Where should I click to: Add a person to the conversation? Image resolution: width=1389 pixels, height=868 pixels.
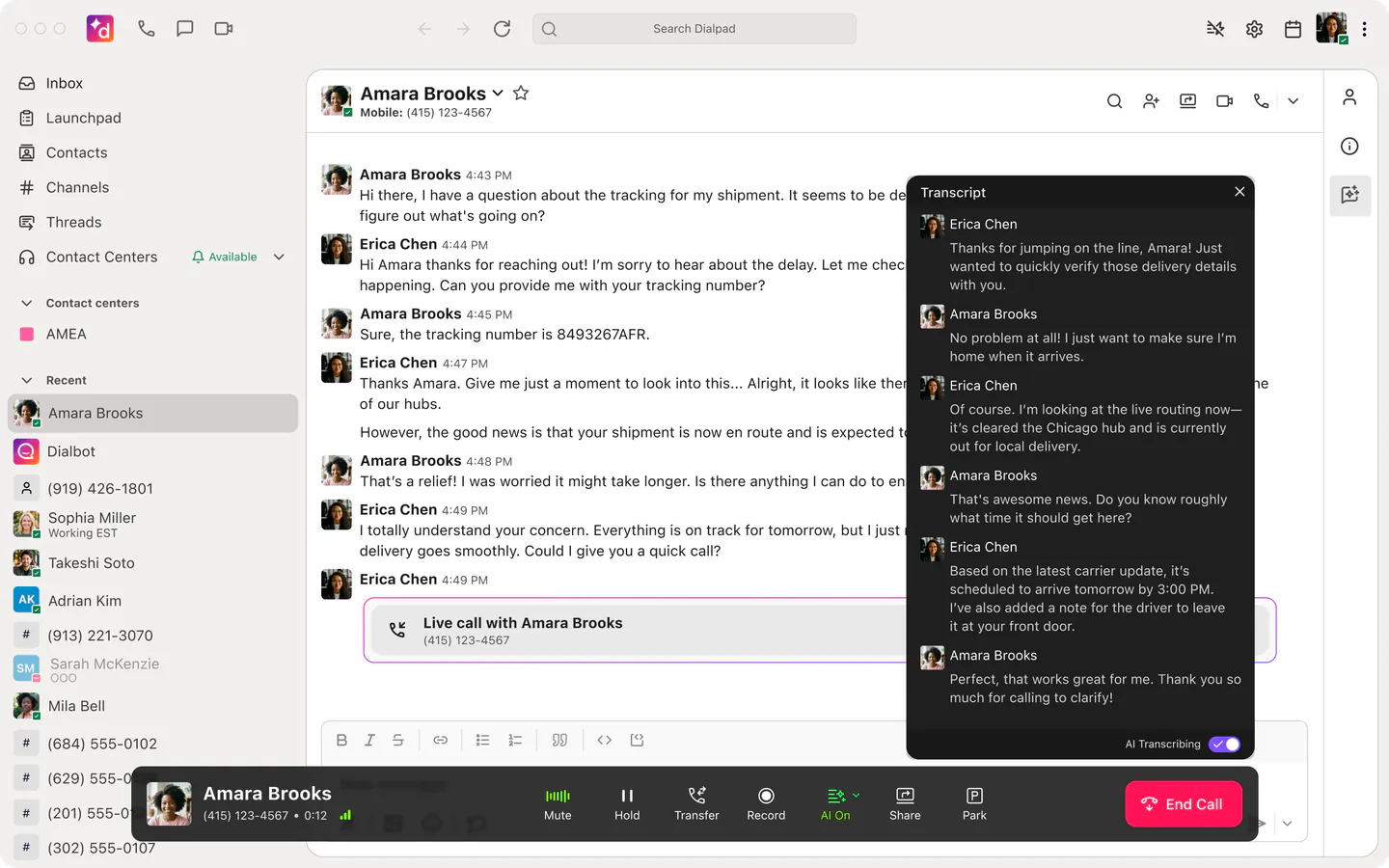(1151, 100)
